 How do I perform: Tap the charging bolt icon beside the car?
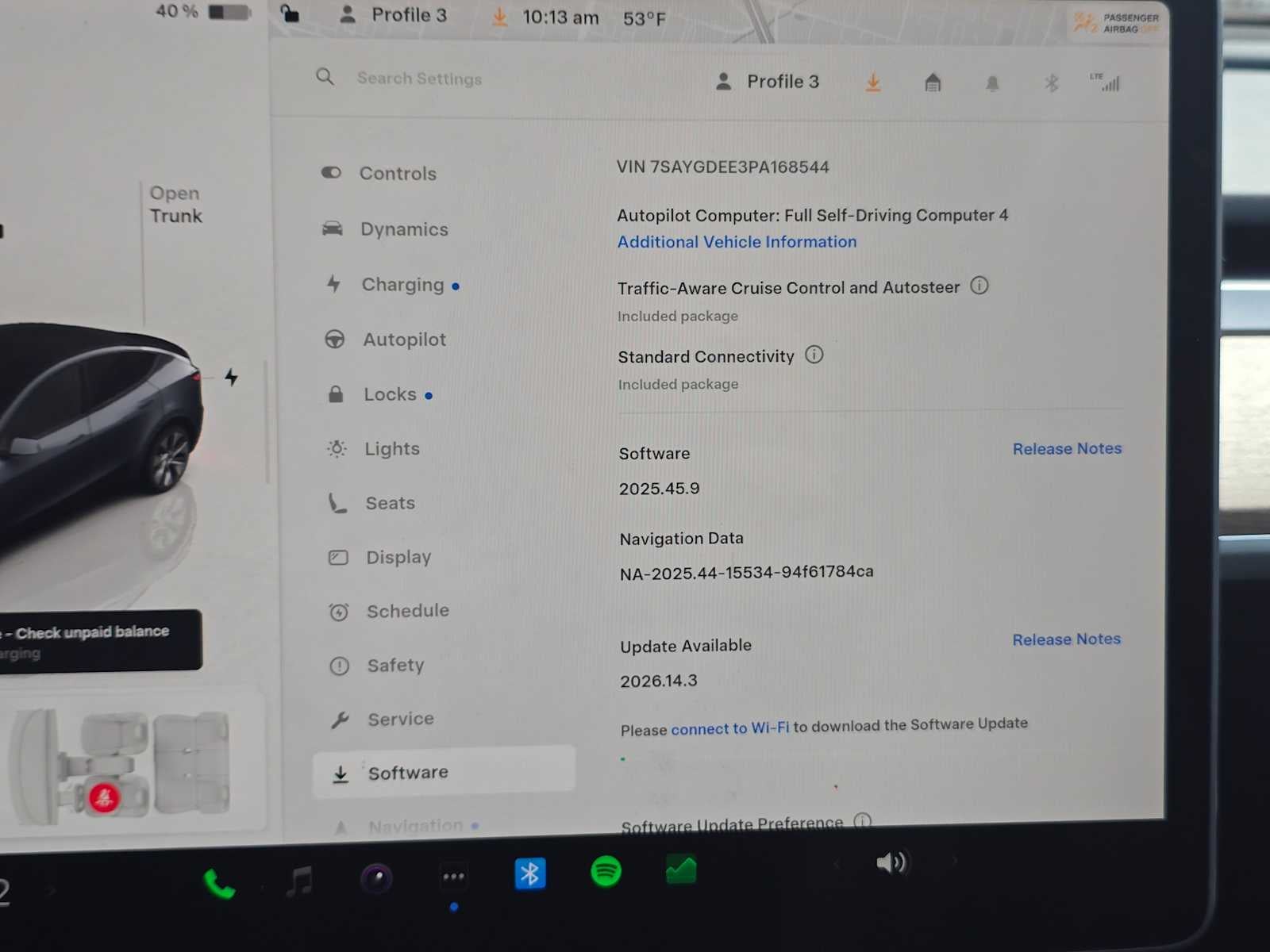[x=231, y=377]
